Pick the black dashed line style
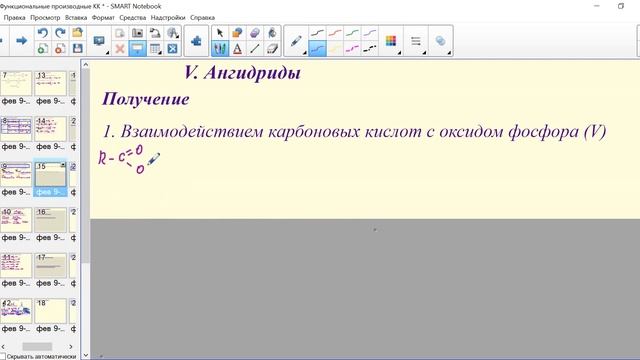This screenshot has width=640, height=360. (370, 49)
